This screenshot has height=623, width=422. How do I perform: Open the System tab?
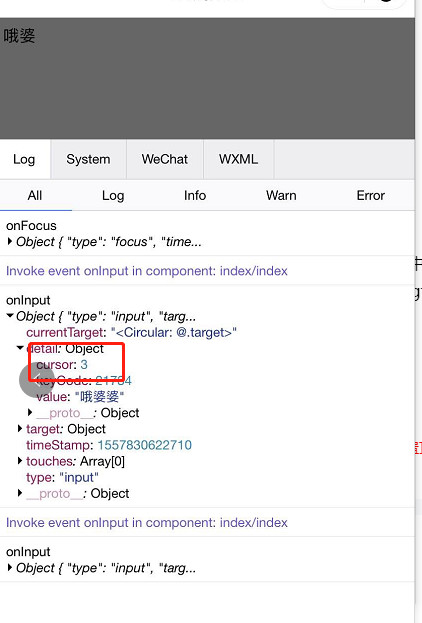88,159
